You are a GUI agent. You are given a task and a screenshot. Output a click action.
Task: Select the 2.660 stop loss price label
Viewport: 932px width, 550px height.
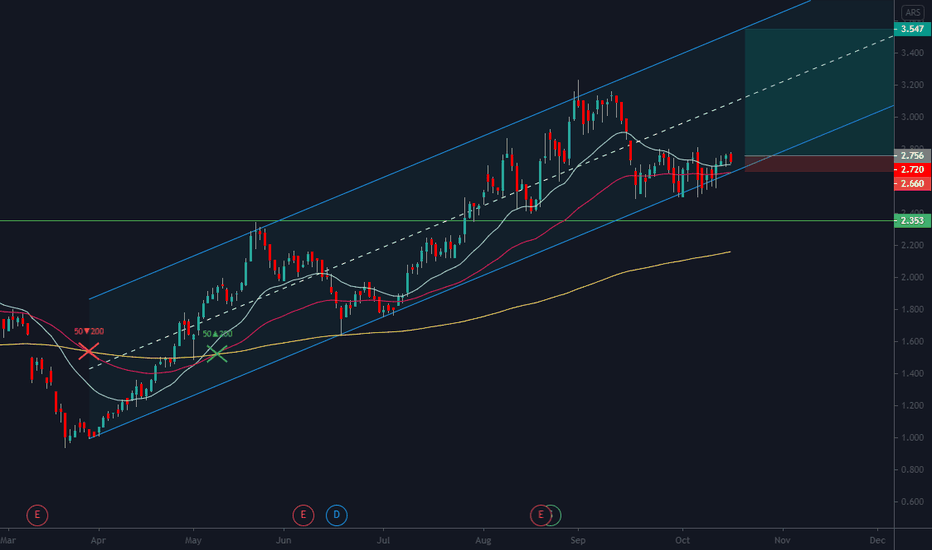click(x=912, y=184)
